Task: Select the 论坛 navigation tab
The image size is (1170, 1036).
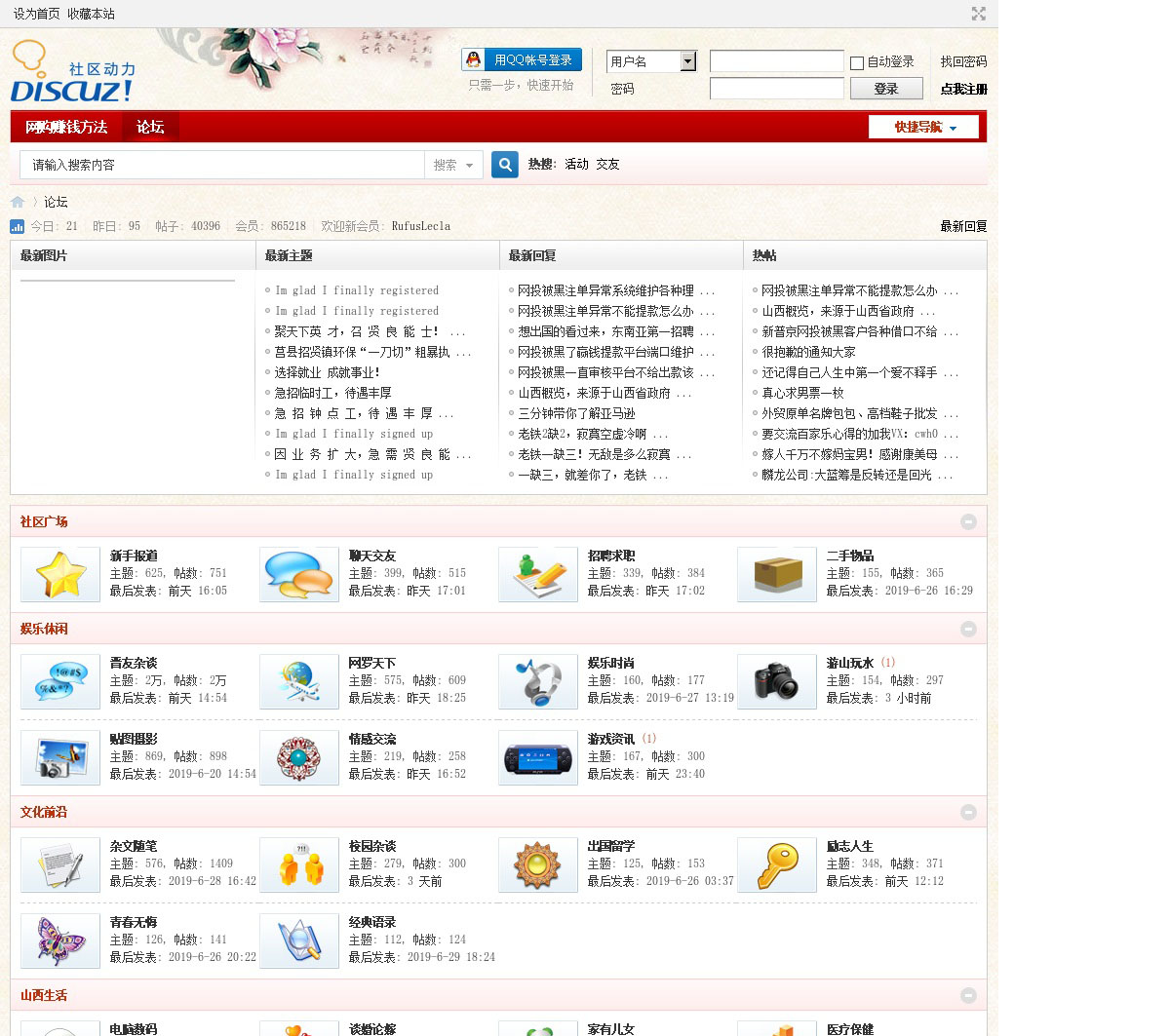Action: [150, 127]
